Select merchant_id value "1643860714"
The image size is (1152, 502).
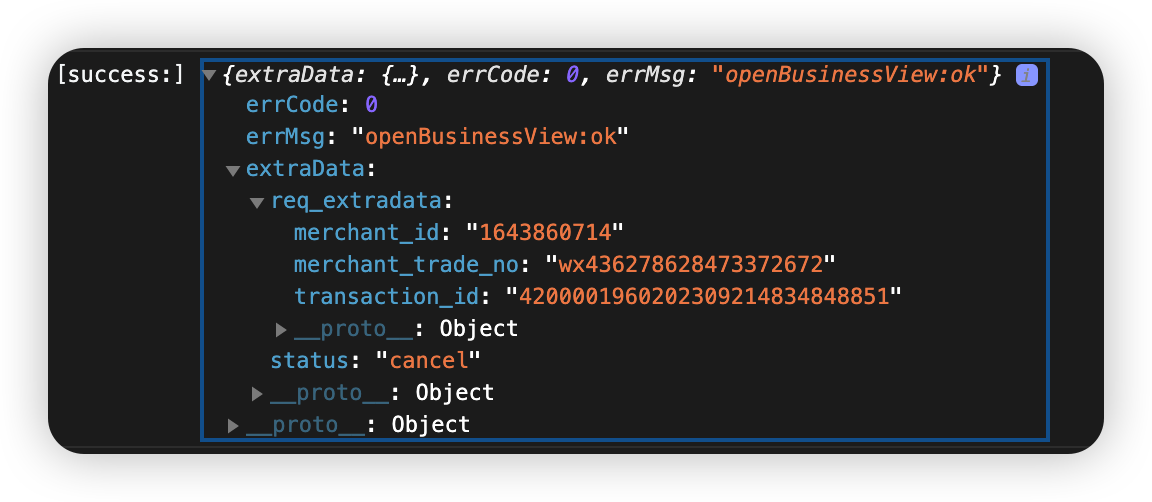point(545,233)
